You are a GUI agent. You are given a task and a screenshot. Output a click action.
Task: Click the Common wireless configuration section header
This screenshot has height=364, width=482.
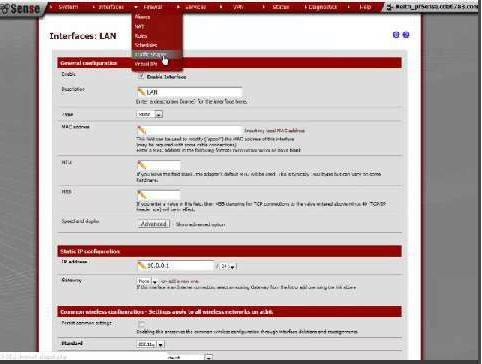point(229,312)
